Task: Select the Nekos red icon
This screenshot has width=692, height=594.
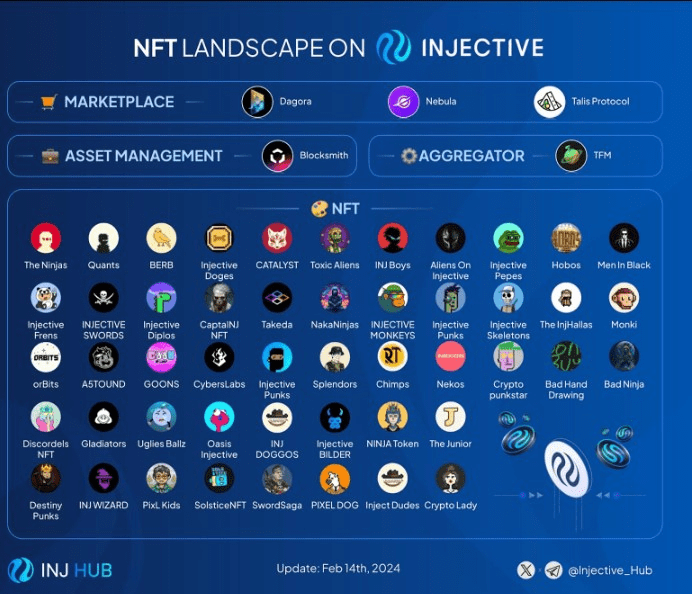Action: (451, 357)
